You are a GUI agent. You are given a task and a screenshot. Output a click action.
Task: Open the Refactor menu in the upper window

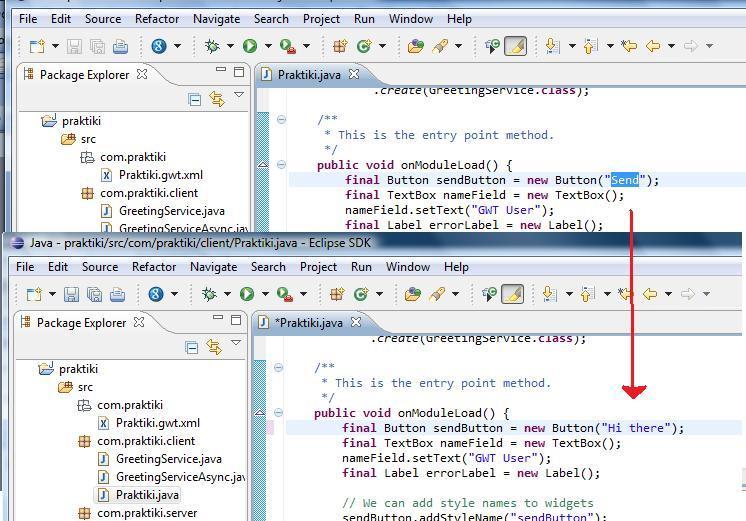click(157, 19)
